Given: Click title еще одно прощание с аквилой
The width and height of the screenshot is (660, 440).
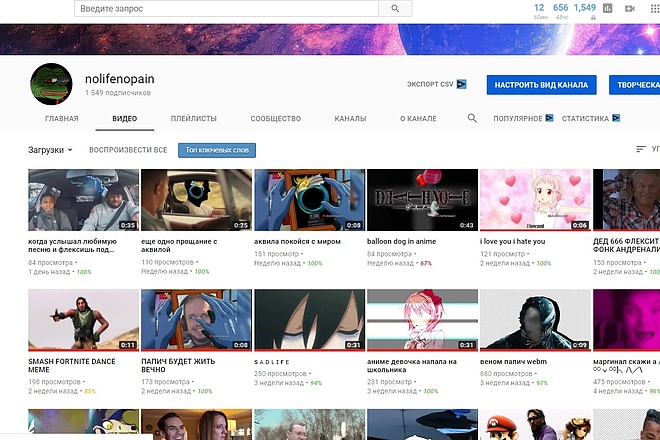Looking at the screenshot, I should (179, 245).
